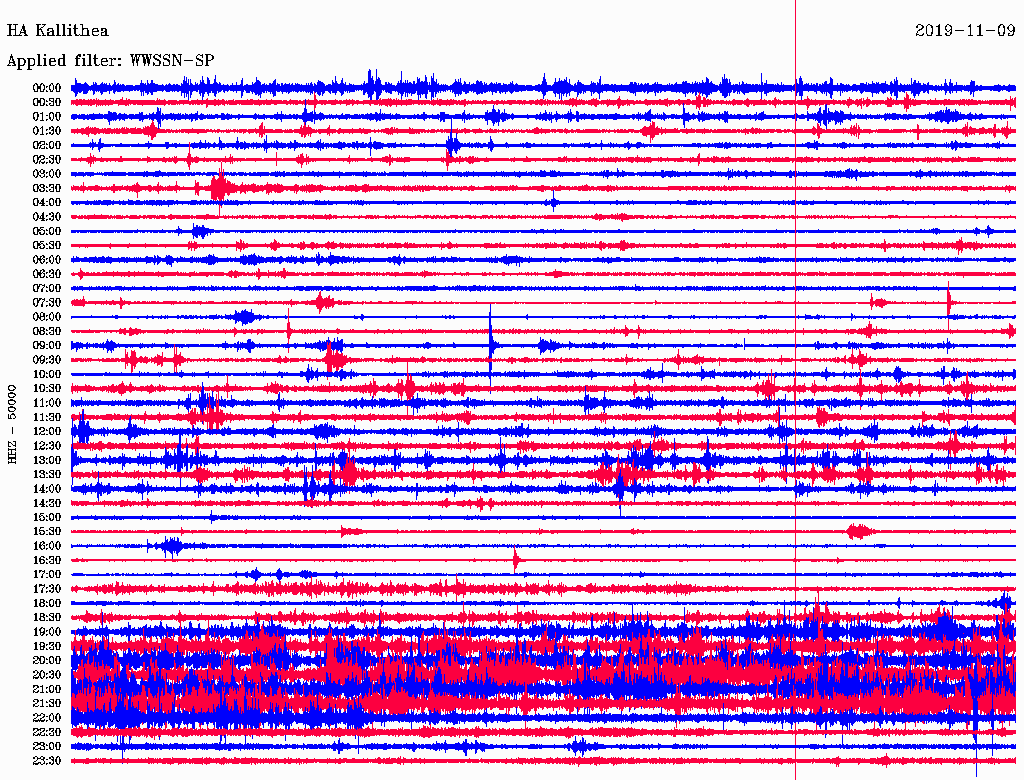1024x780 pixels.
Task: Select the 14:30 time label
Action: 47,504
